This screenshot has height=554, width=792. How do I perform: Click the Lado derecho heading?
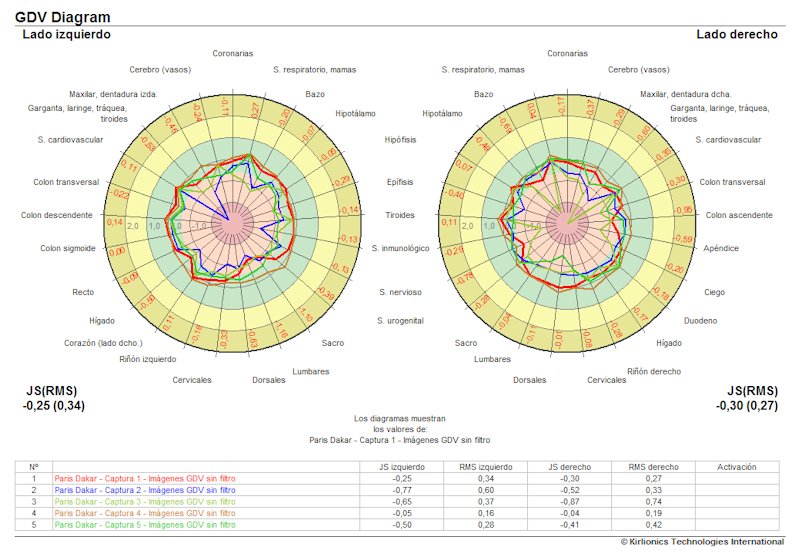[736, 34]
